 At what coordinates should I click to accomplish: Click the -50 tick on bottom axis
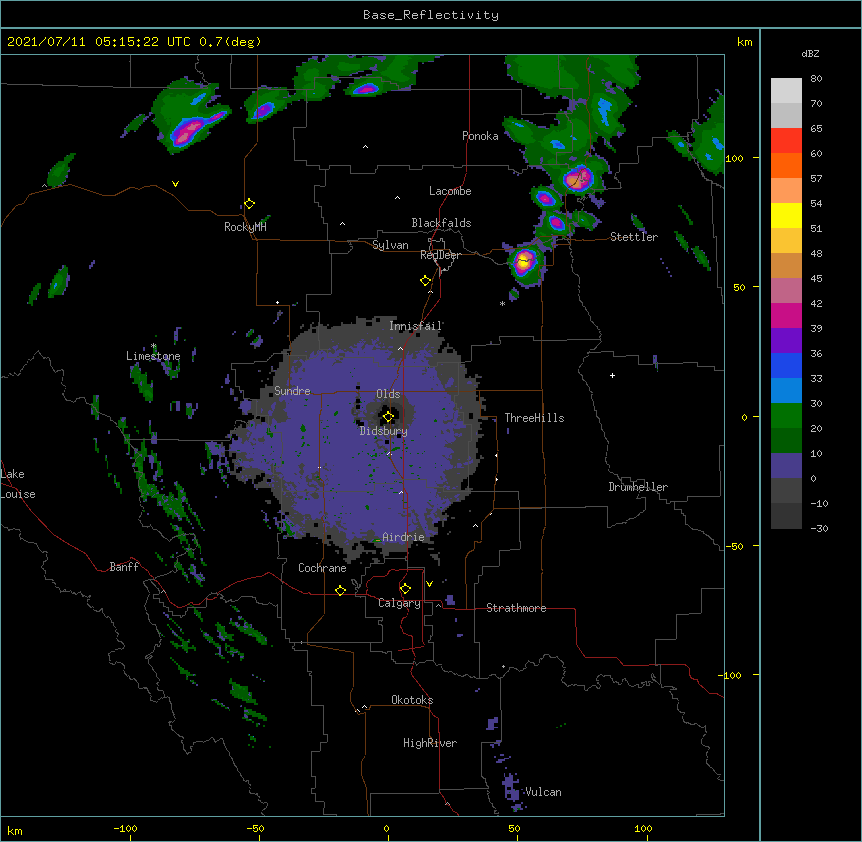(x=255, y=828)
